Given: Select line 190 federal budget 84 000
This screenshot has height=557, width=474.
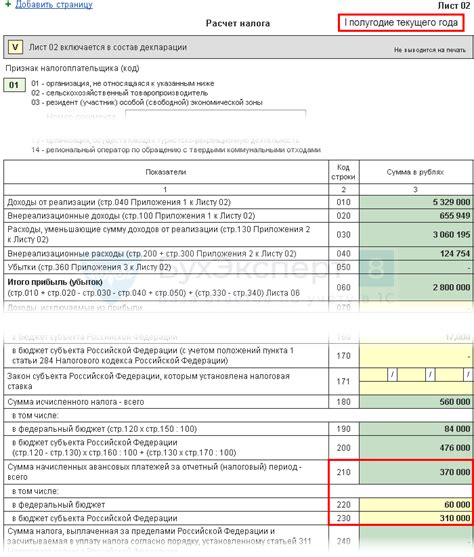Looking at the screenshot, I should coord(416,429).
